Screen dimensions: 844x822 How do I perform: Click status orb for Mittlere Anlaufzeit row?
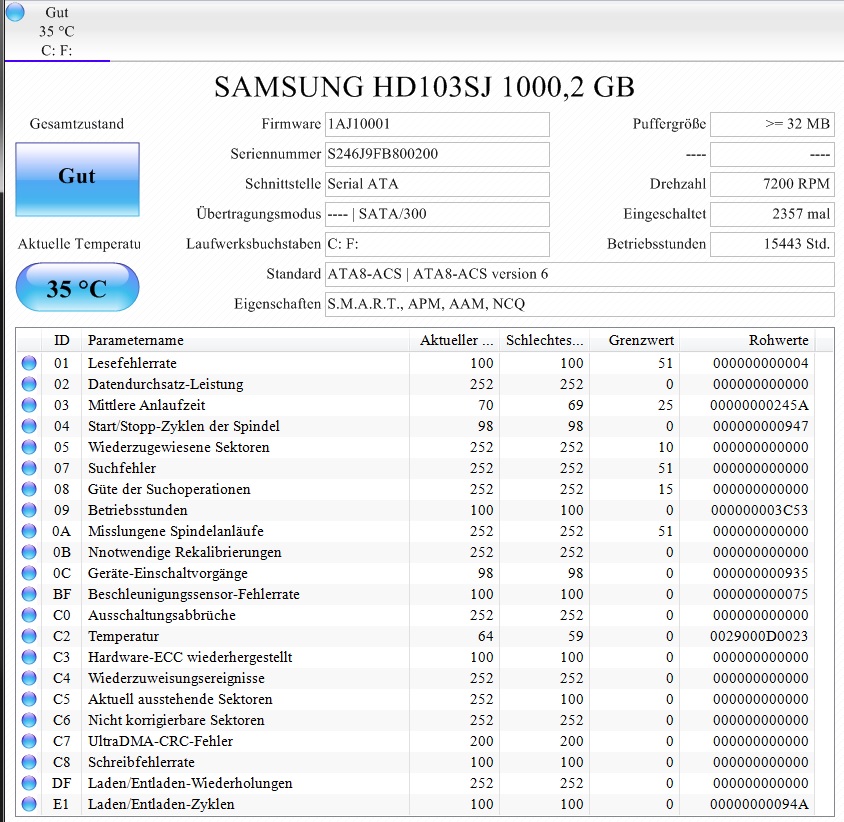point(29,405)
